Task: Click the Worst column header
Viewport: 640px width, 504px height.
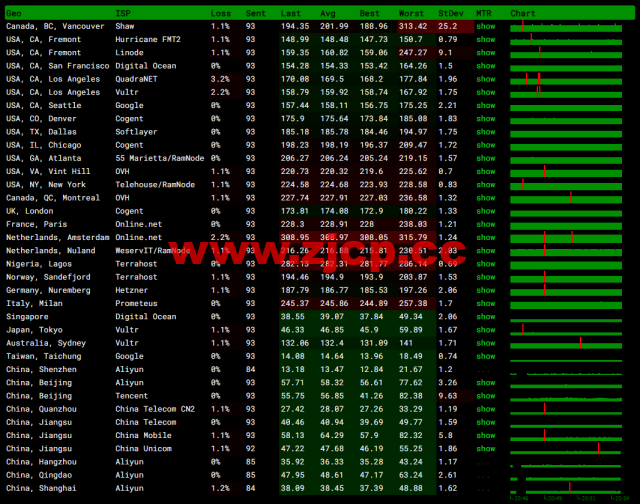Action: [x=411, y=13]
